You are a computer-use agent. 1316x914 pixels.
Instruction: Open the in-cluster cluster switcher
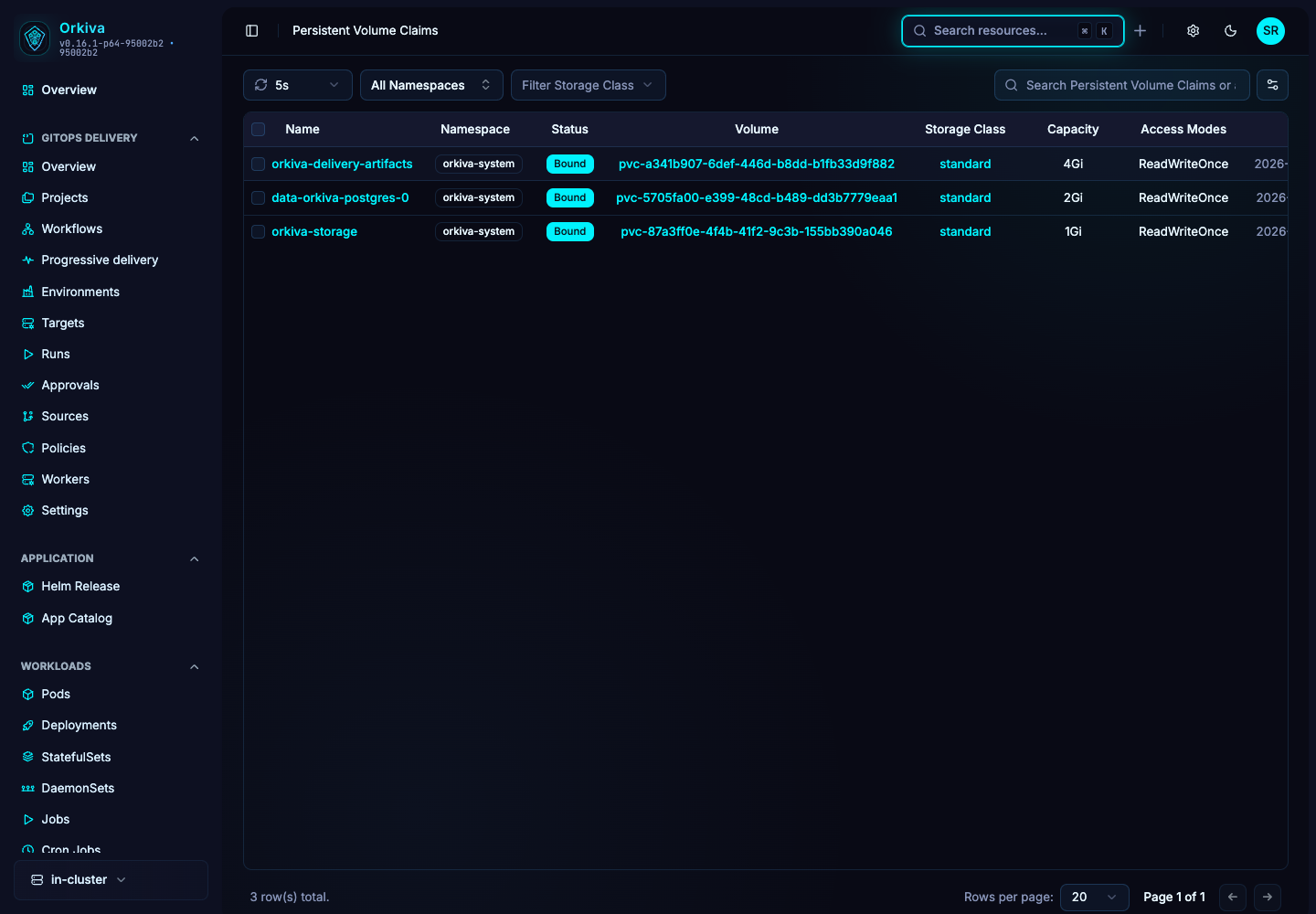(111, 879)
